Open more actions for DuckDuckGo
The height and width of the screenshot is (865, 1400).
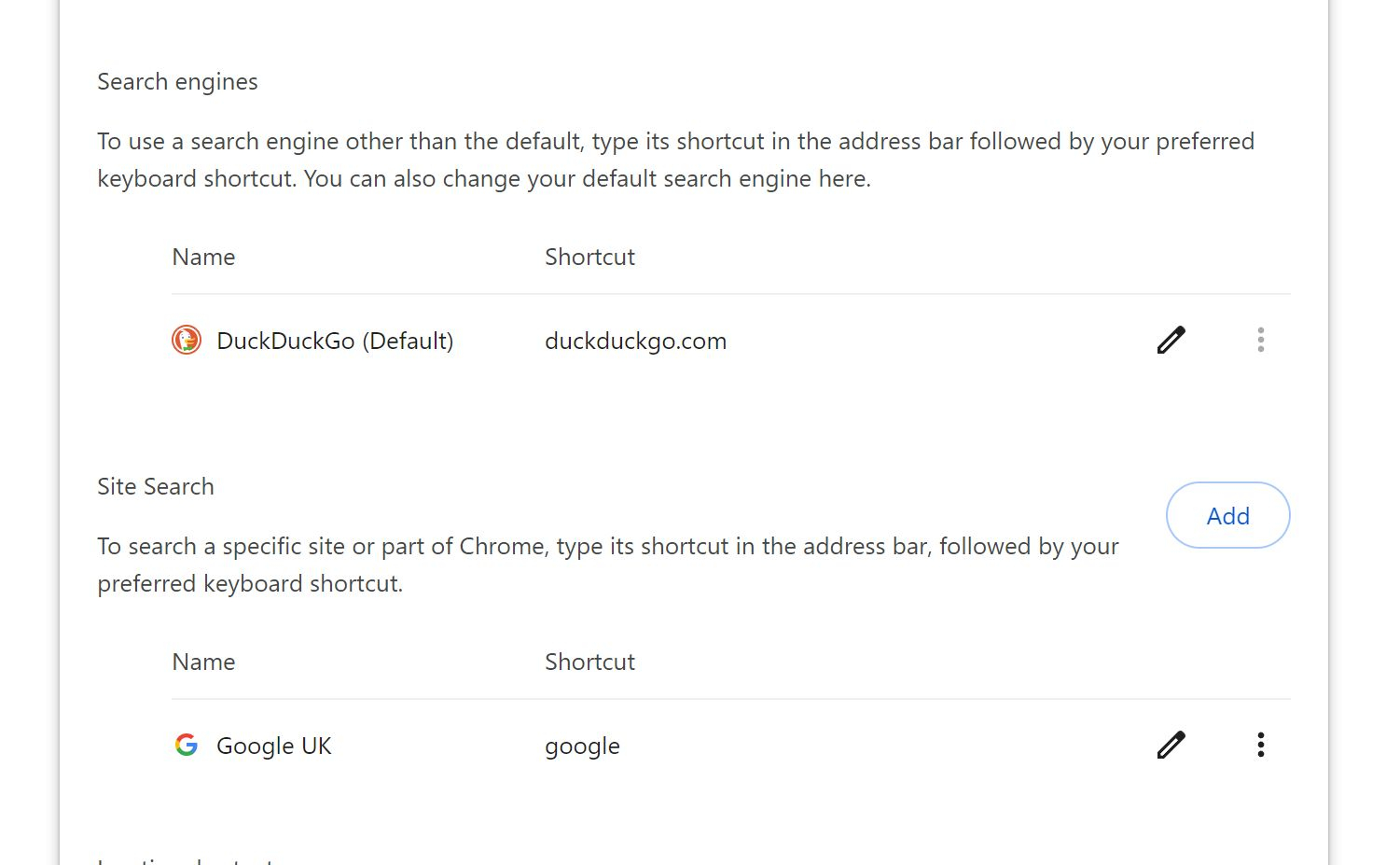(x=1260, y=340)
